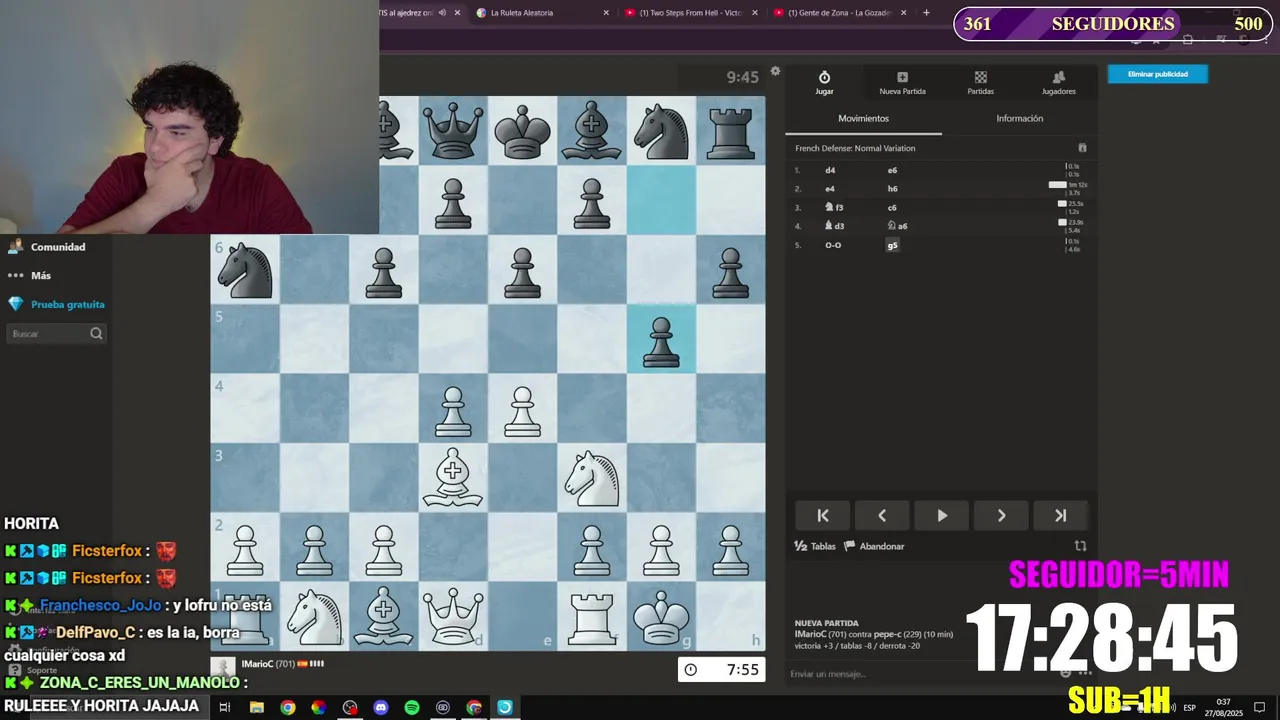Image resolution: width=1280 pixels, height=720 pixels.
Task: Click the black knight on a6
Action: [x=245, y=270]
